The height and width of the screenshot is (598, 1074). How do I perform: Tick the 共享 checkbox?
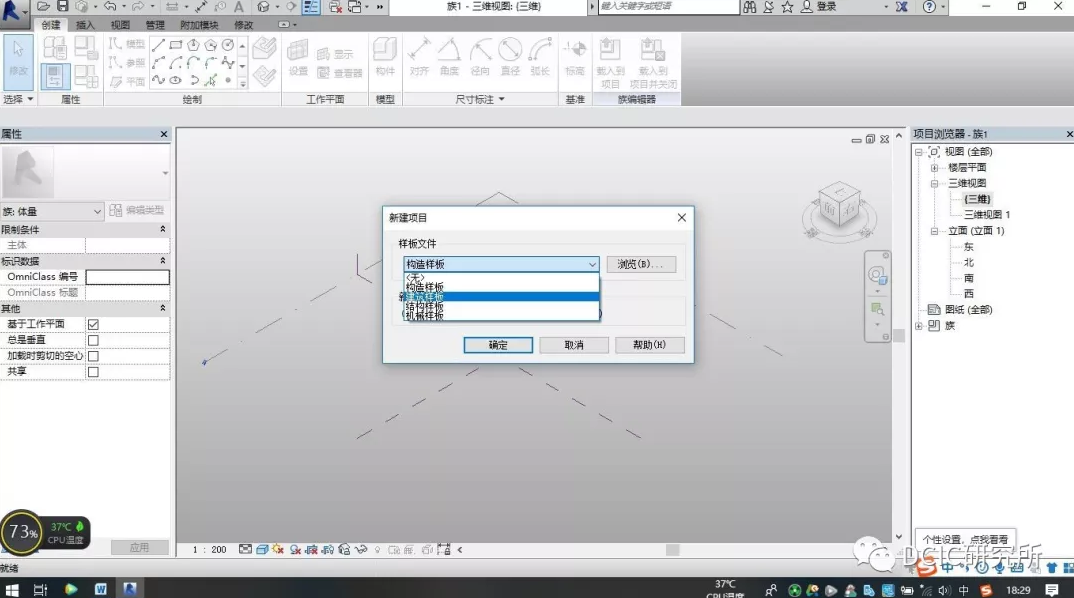[x=93, y=372]
